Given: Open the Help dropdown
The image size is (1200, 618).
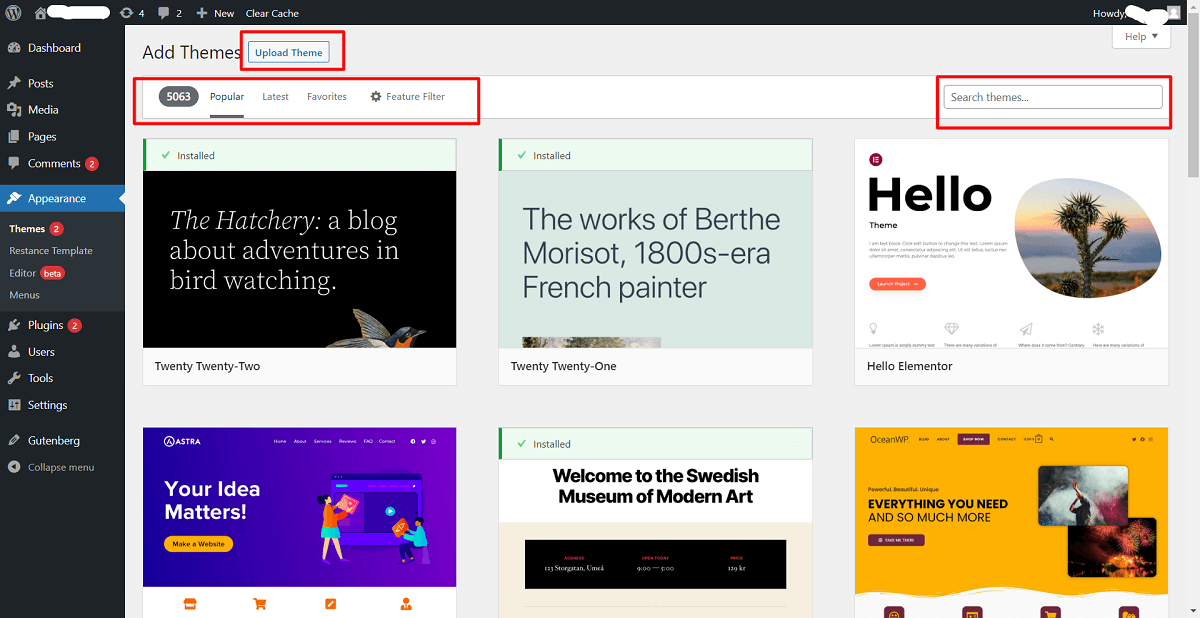Looking at the screenshot, I should pyautogui.click(x=1140, y=36).
